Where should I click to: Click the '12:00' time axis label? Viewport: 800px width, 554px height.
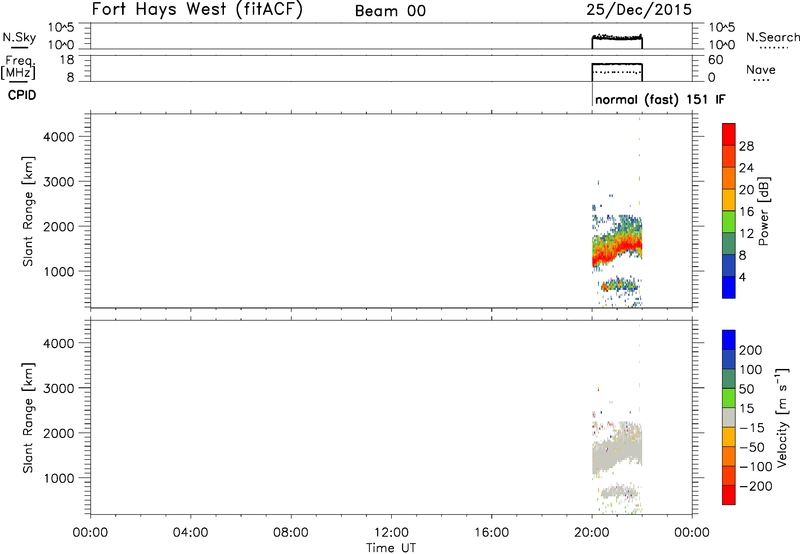(x=391, y=533)
